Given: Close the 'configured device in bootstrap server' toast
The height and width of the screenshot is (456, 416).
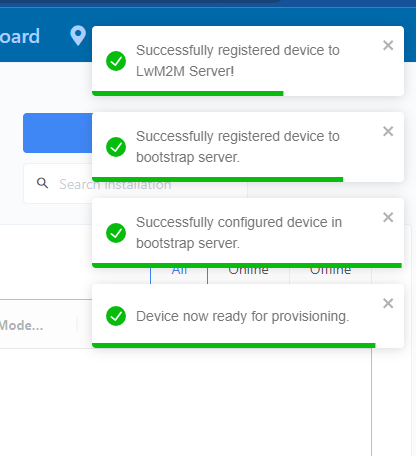Looking at the screenshot, I should [x=388, y=217].
